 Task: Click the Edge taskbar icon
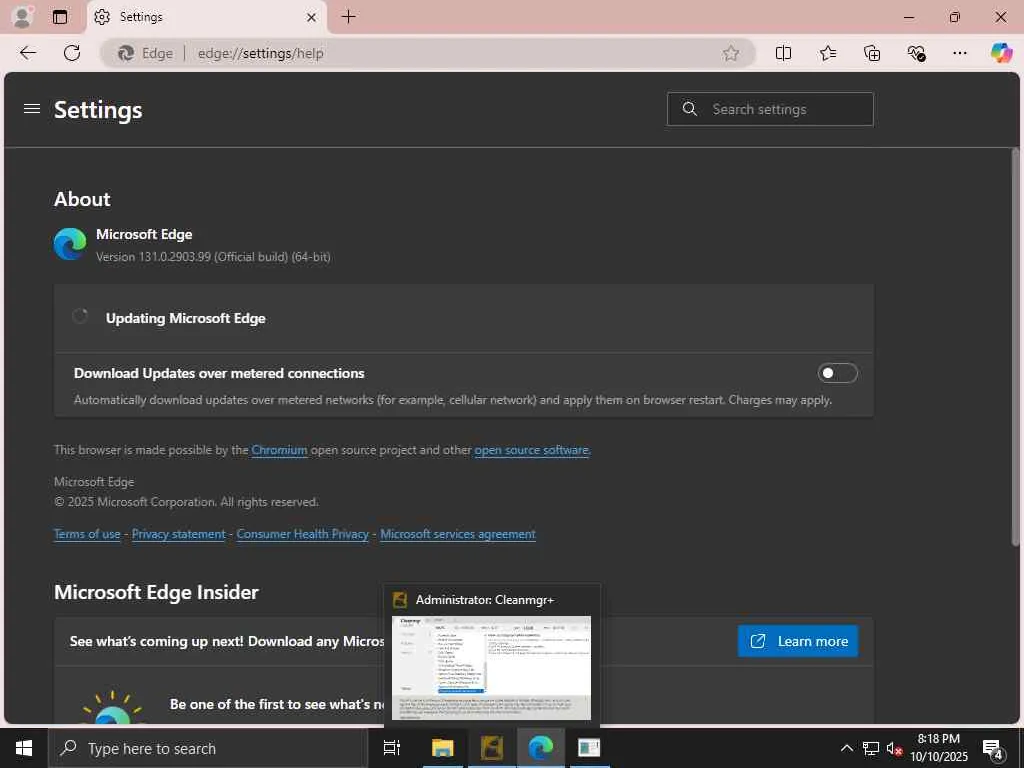coord(541,748)
